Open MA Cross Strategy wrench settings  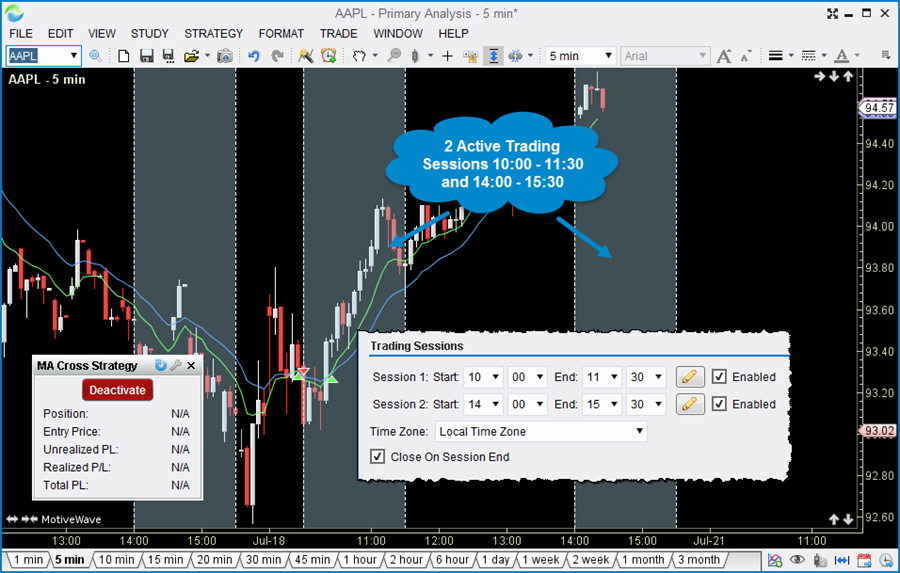pos(176,365)
